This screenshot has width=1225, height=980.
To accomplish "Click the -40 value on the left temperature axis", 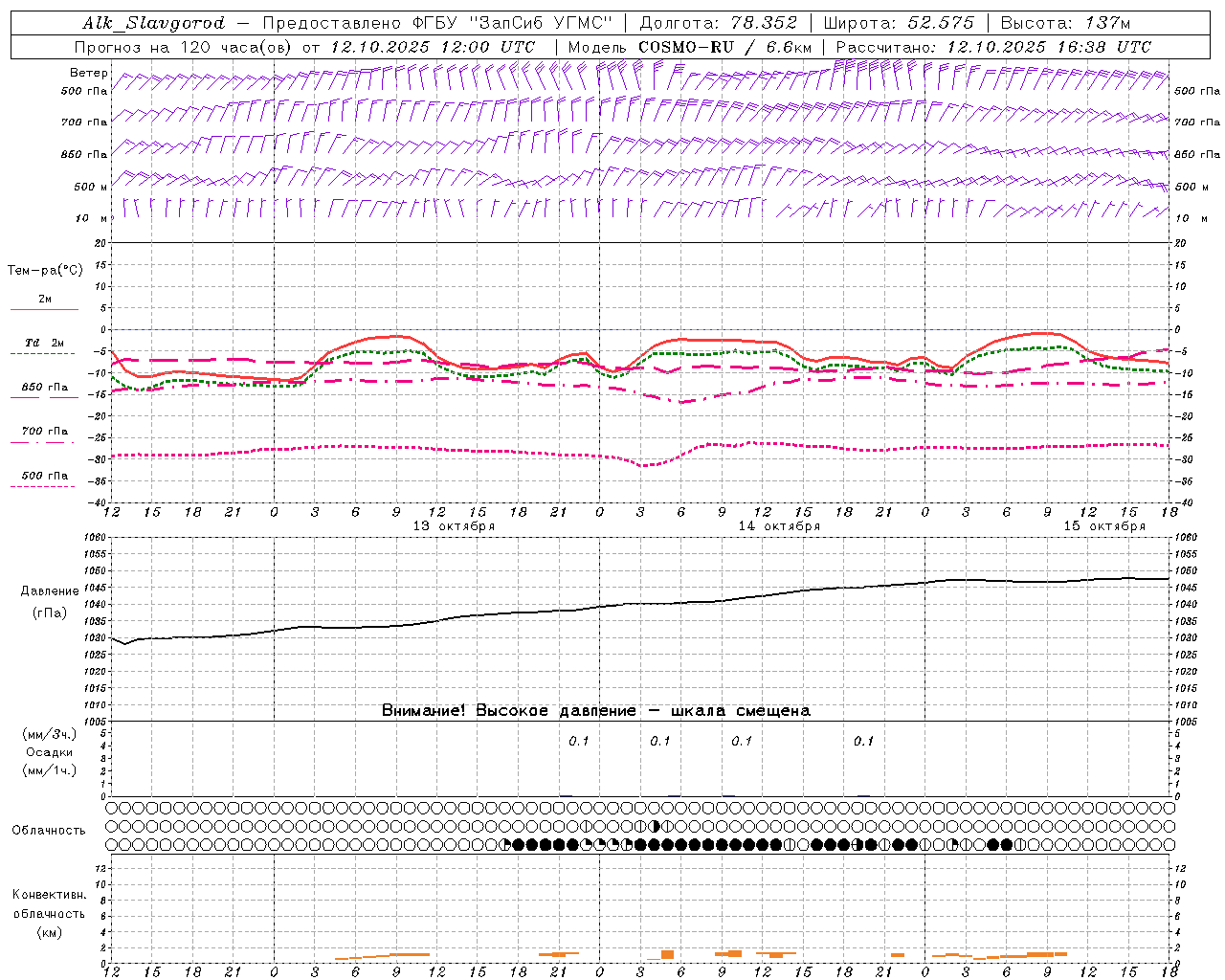I will 99,502.
